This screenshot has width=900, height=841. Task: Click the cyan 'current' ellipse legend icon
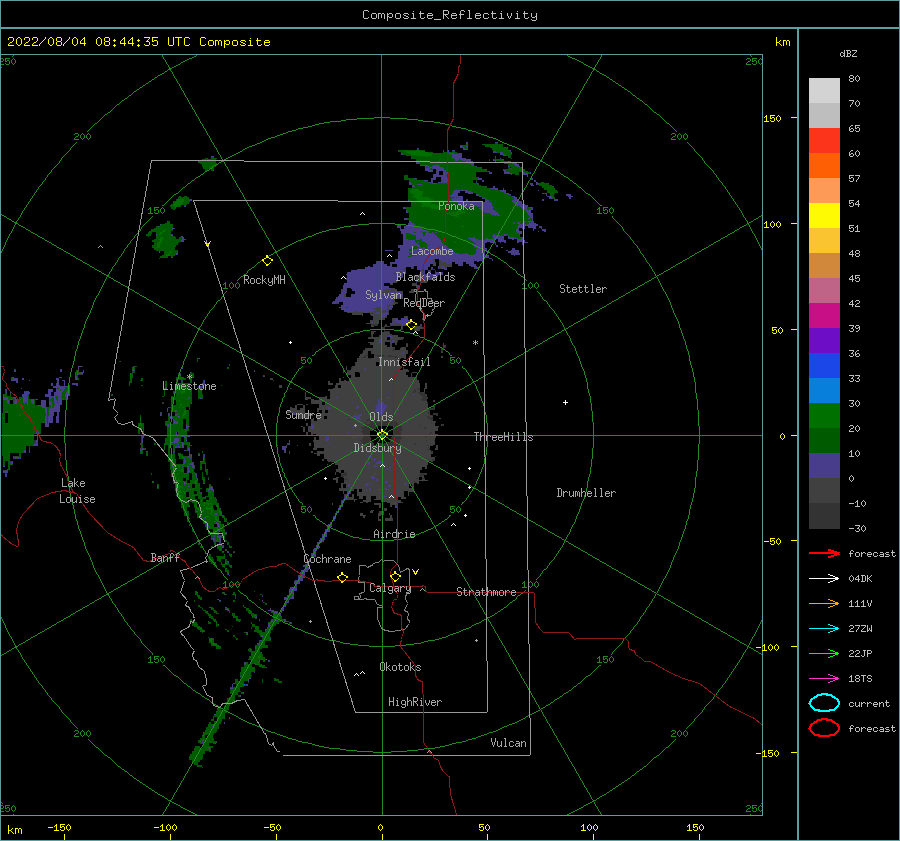(x=824, y=703)
